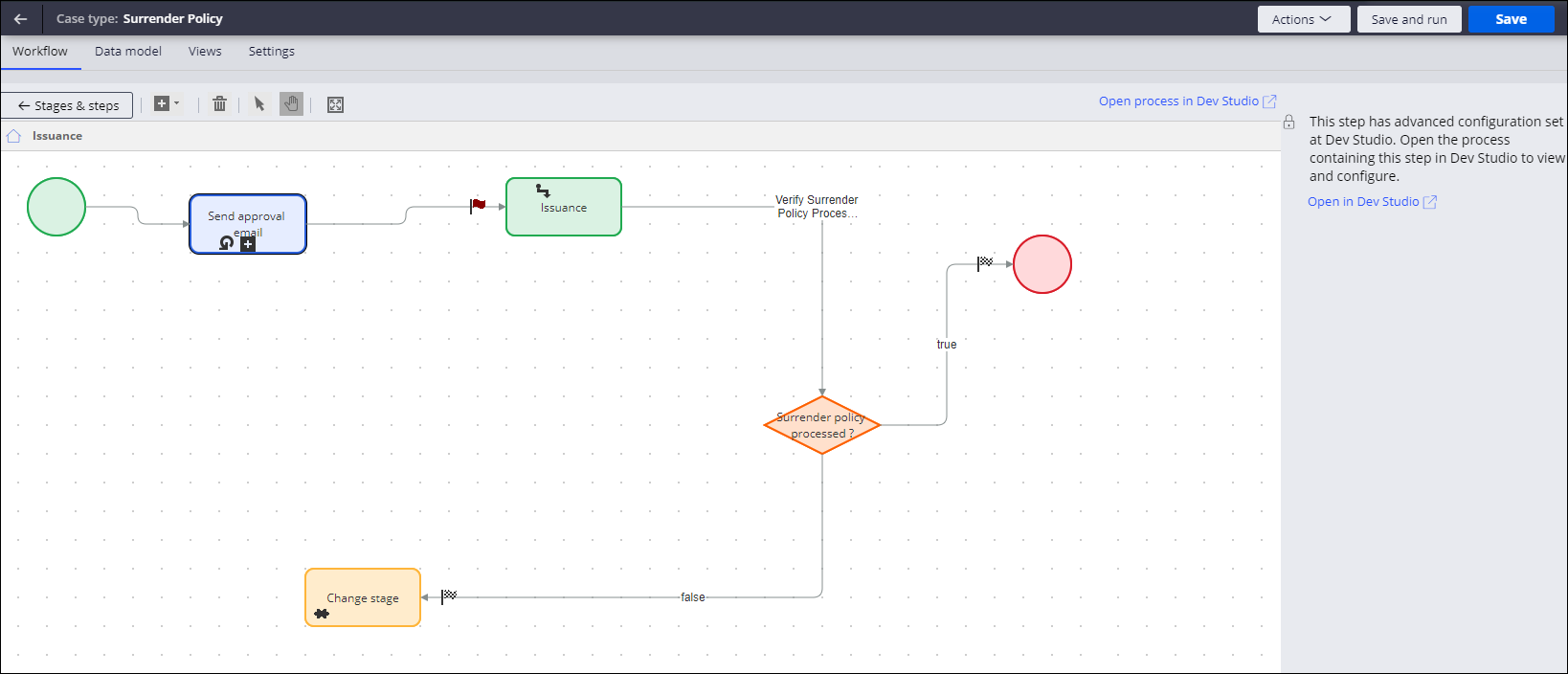Toggle the hand pan tool

(x=291, y=104)
